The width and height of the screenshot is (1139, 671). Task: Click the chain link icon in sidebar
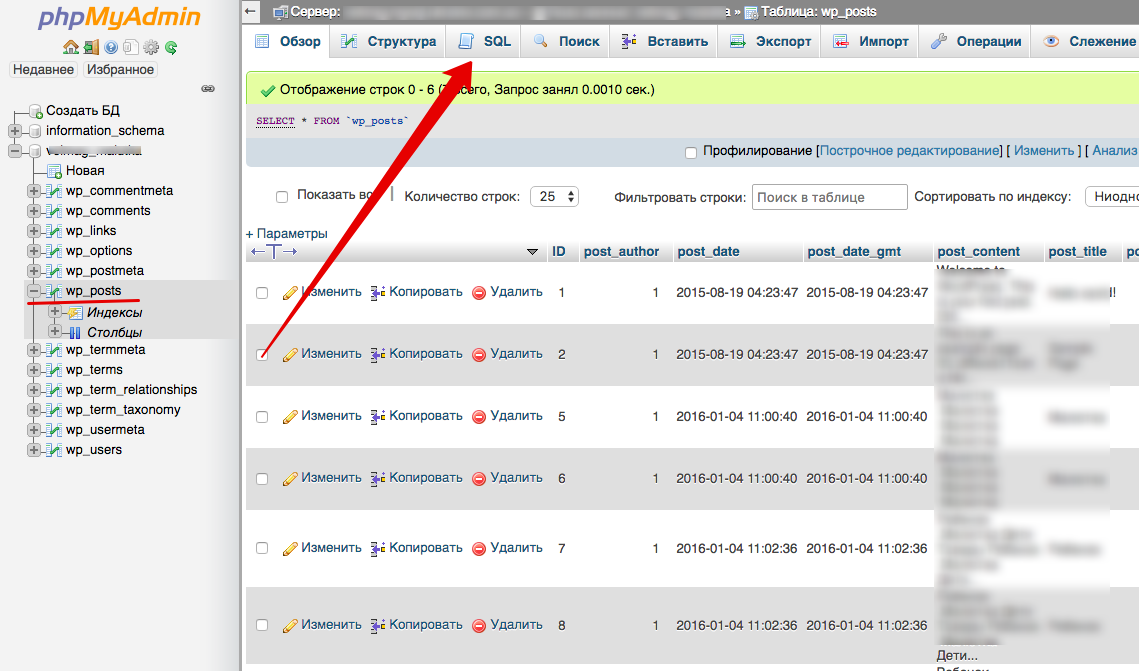[x=208, y=88]
